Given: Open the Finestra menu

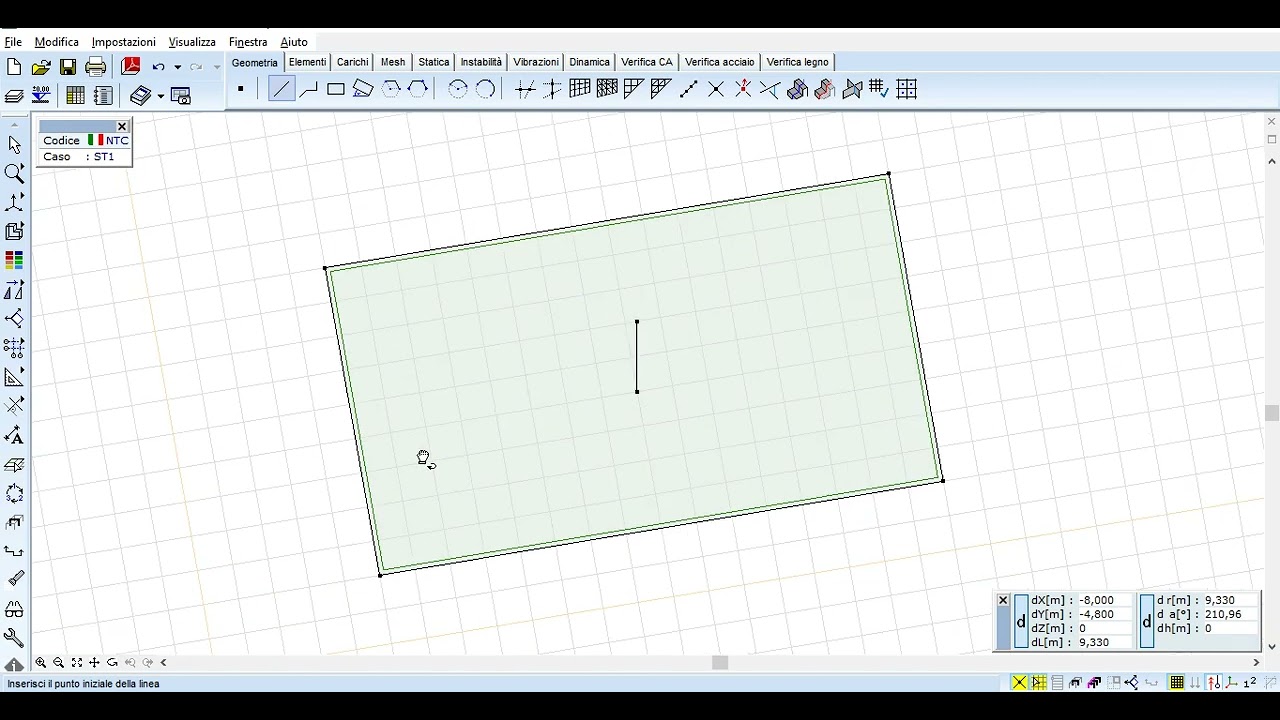Looking at the screenshot, I should click(248, 42).
